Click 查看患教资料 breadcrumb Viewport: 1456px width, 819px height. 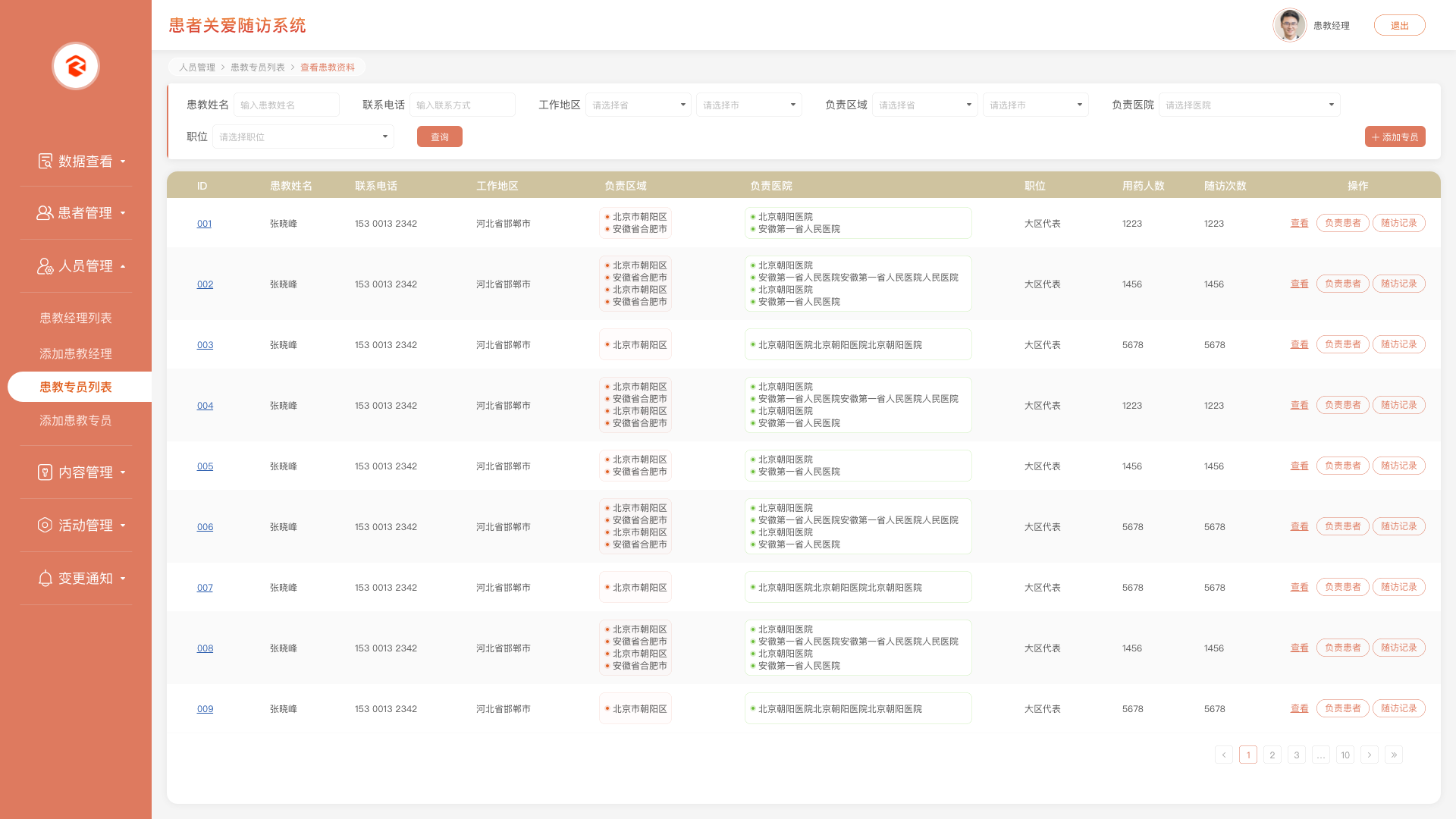(328, 67)
